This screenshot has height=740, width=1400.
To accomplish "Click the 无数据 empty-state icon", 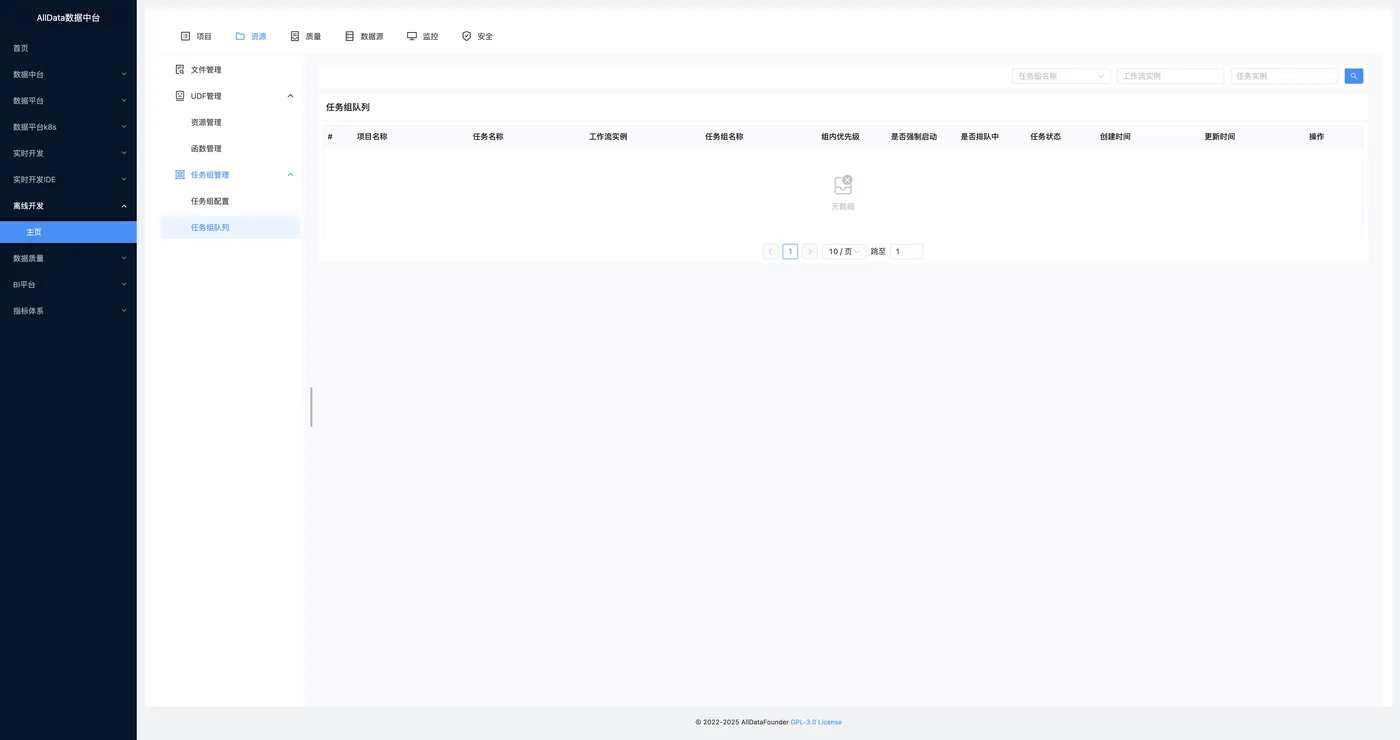I will tap(843, 185).
